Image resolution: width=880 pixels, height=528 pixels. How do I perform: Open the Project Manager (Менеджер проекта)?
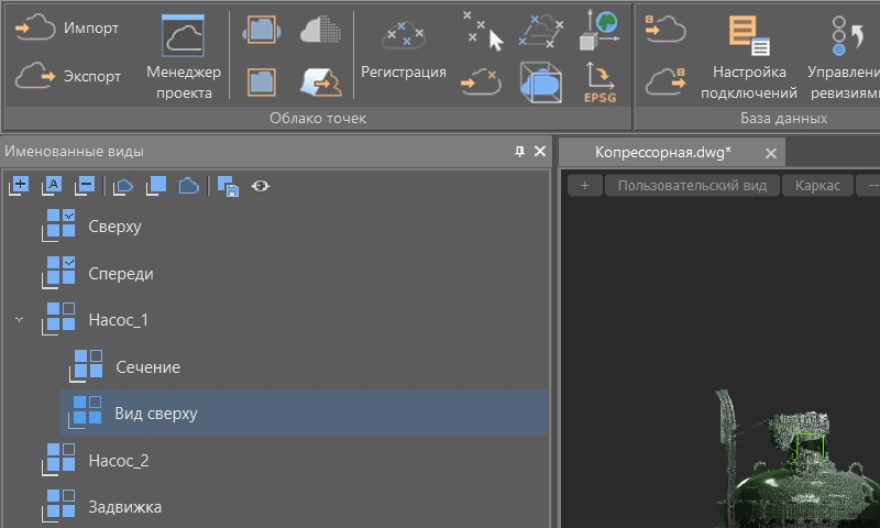(x=183, y=58)
